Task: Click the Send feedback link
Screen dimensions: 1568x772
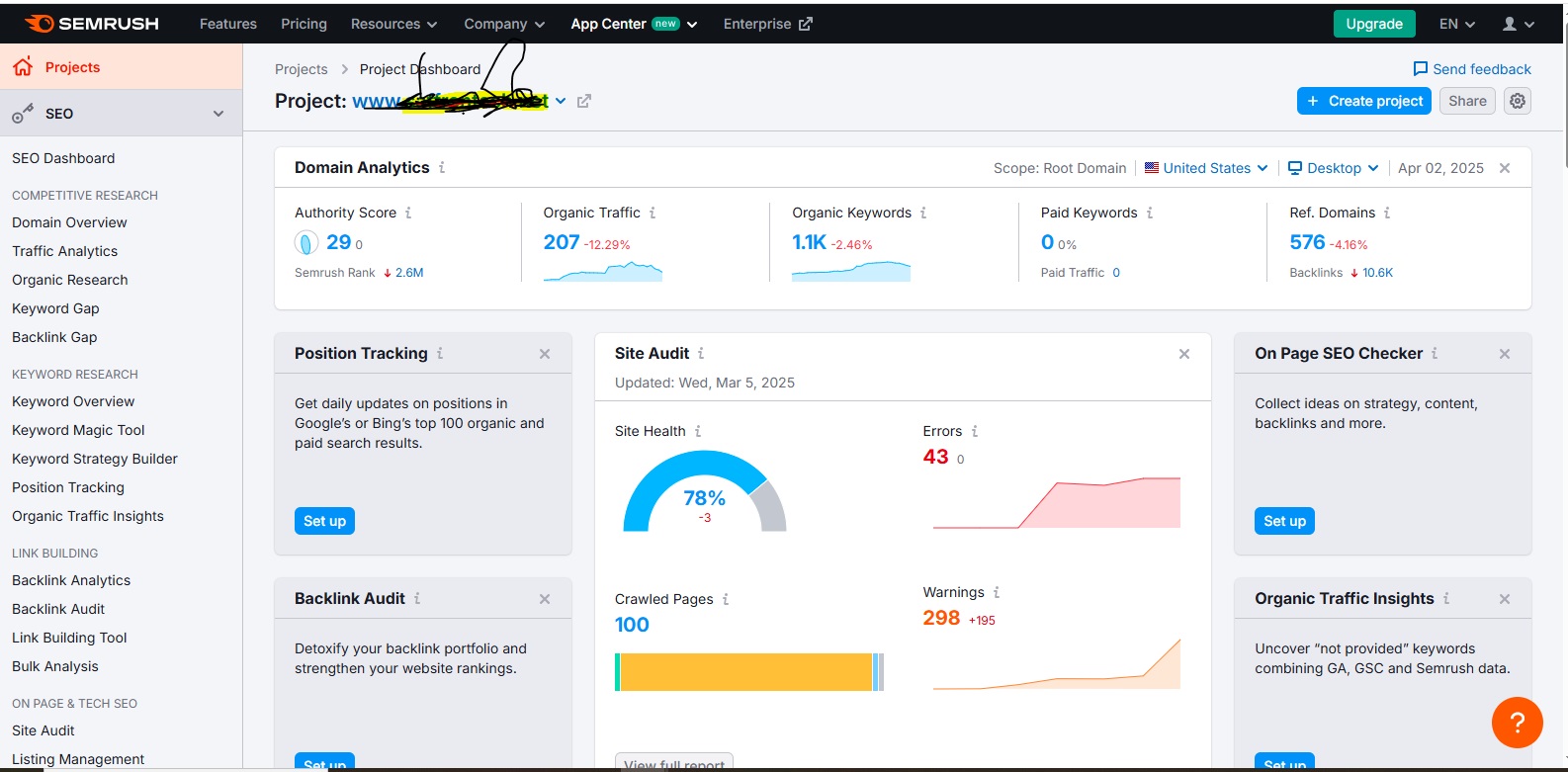Action: (x=1472, y=69)
